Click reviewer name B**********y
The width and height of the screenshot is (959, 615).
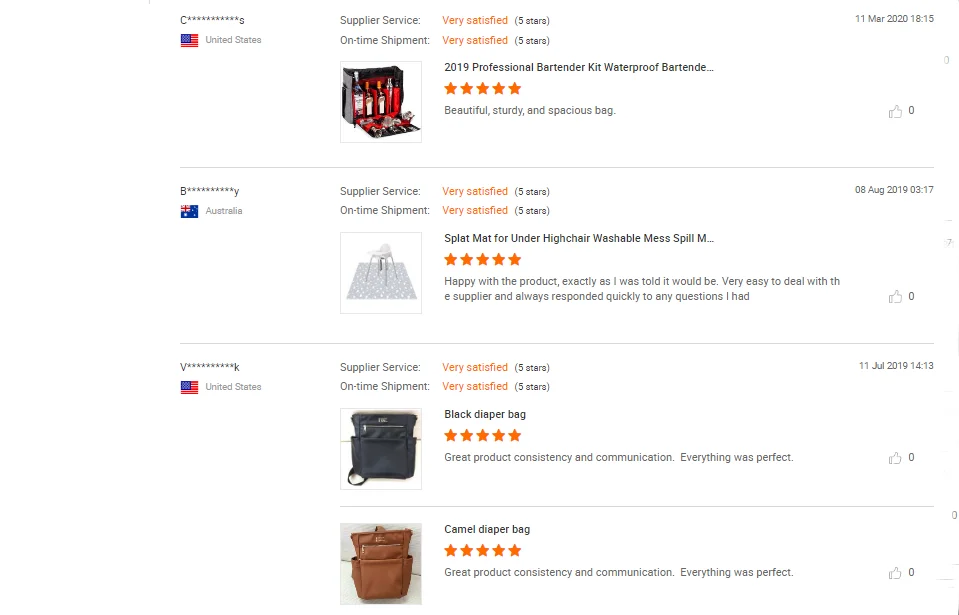pos(210,191)
